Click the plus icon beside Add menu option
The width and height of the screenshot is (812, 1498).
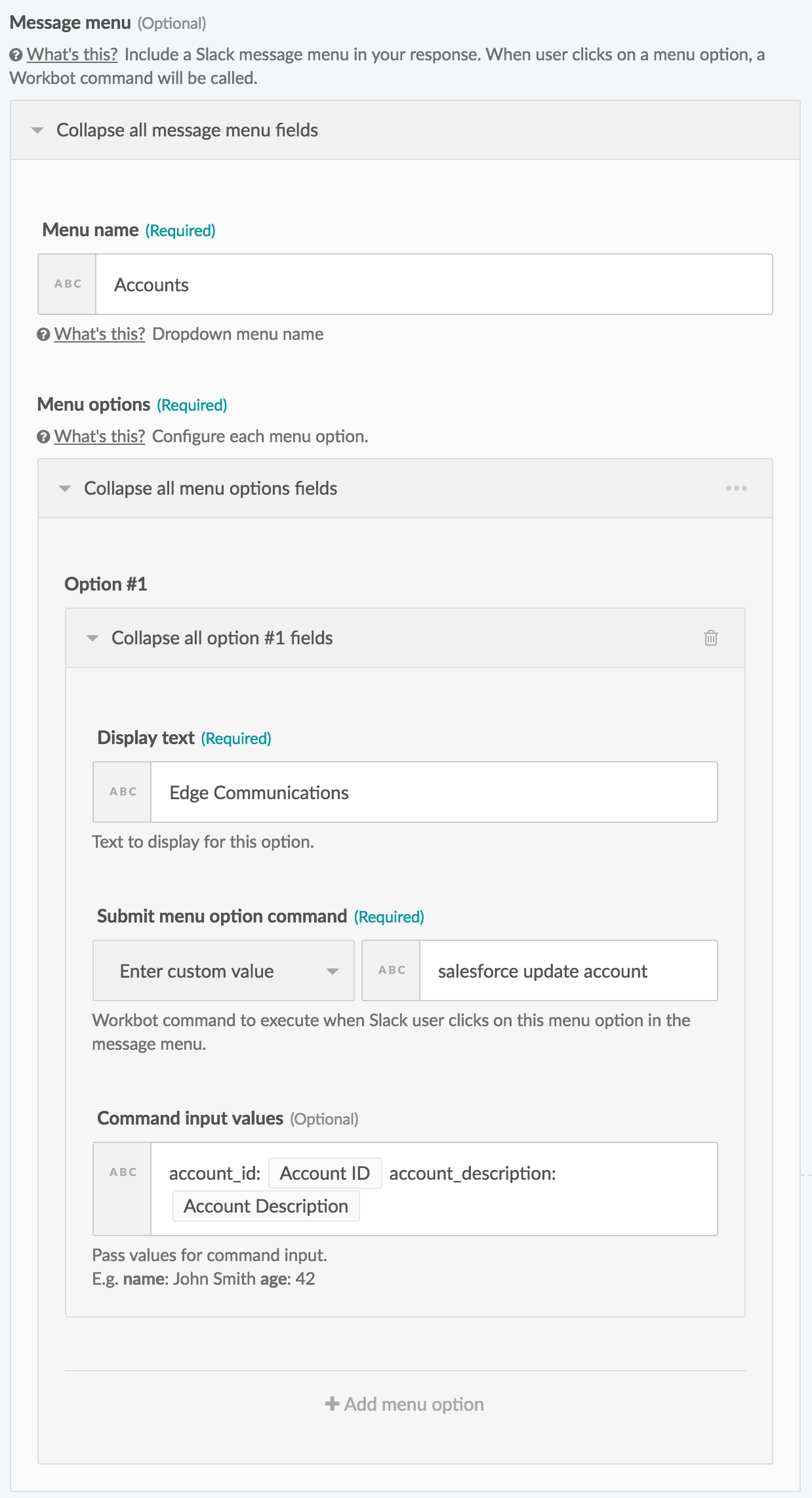[x=333, y=1404]
